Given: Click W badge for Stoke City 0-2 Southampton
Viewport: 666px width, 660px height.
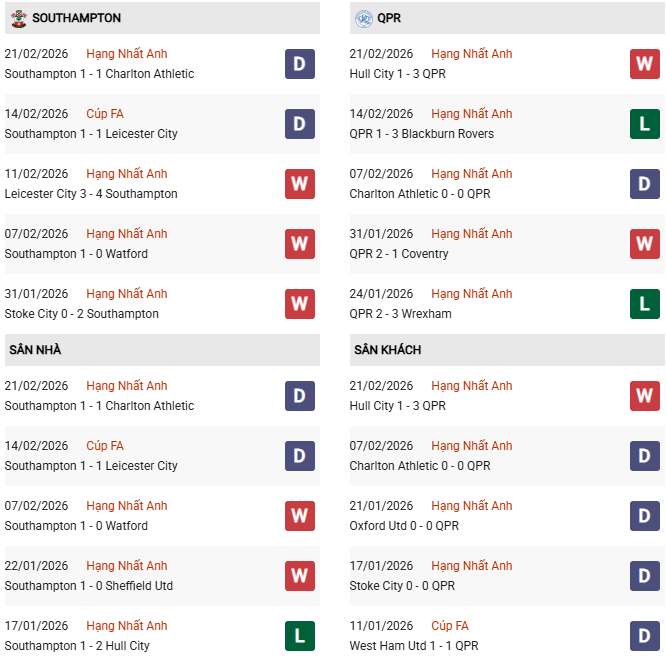Looking at the screenshot, I should [x=300, y=304].
